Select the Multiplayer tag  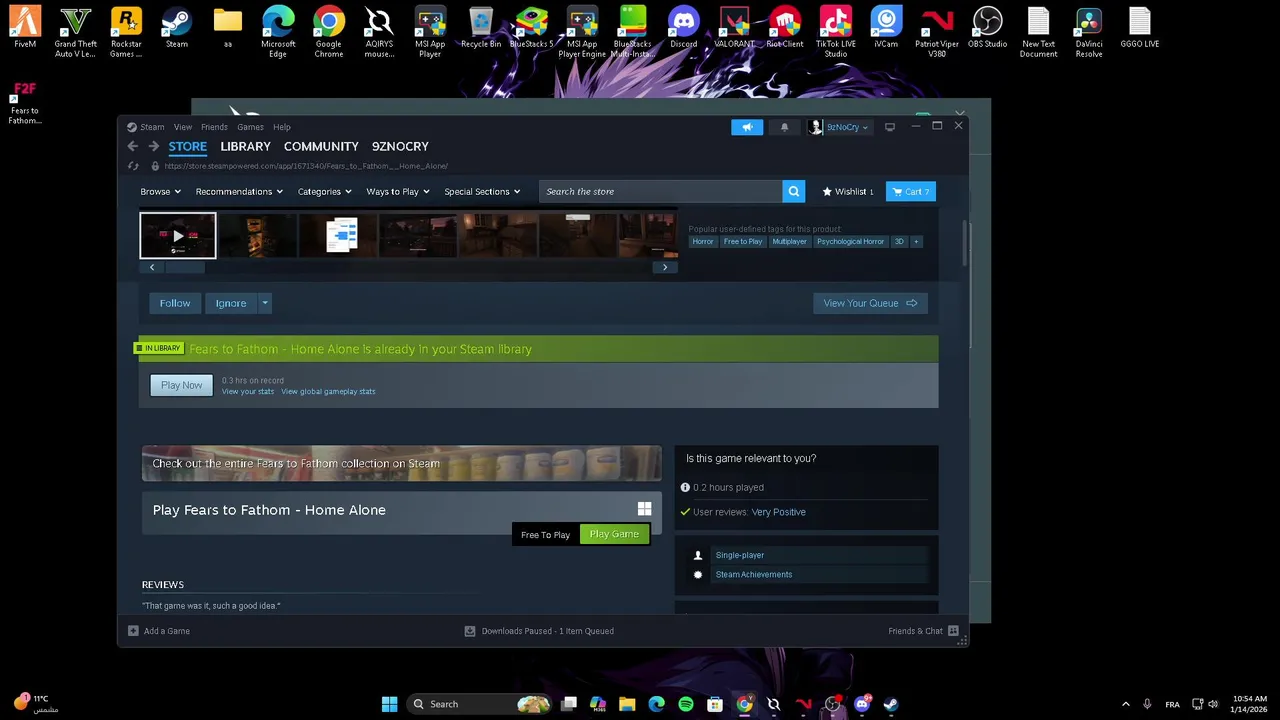click(789, 241)
